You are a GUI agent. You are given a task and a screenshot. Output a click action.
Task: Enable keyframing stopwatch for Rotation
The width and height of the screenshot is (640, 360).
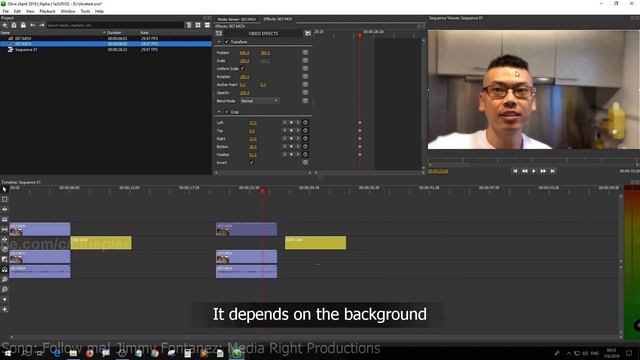click(x=305, y=76)
